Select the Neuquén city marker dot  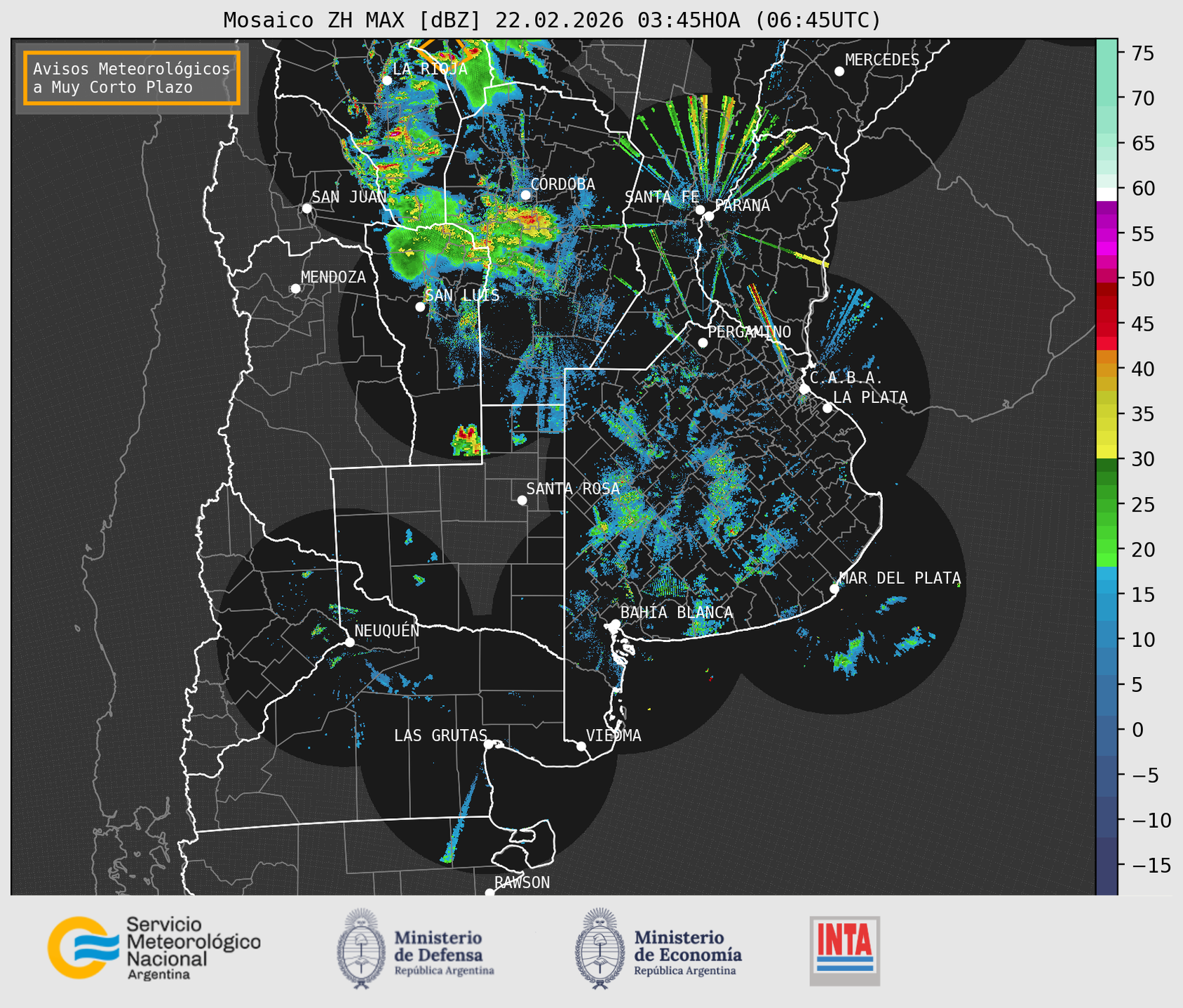pos(349,642)
